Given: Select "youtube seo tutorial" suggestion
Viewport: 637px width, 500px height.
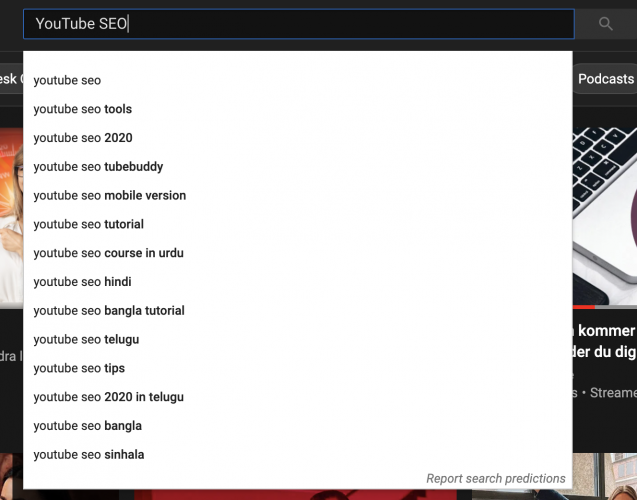Looking at the screenshot, I should pyautogui.click(x=298, y=225).
